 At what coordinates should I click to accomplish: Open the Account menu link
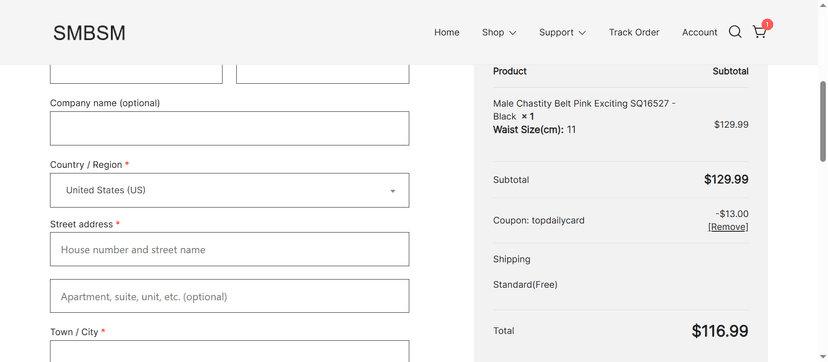(x=699, y=32)
